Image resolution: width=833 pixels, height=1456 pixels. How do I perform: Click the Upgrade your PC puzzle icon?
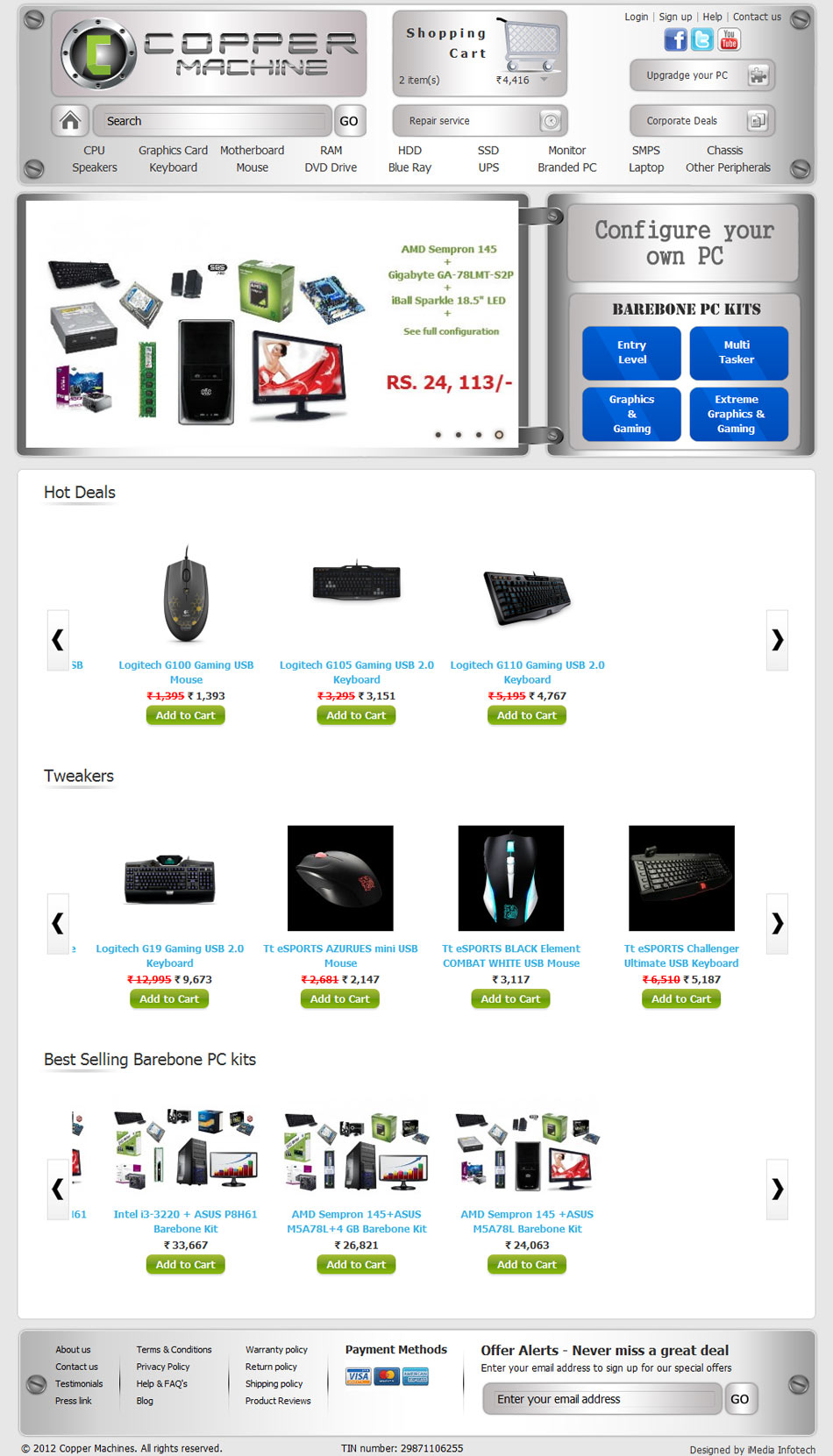click(758, 75)
